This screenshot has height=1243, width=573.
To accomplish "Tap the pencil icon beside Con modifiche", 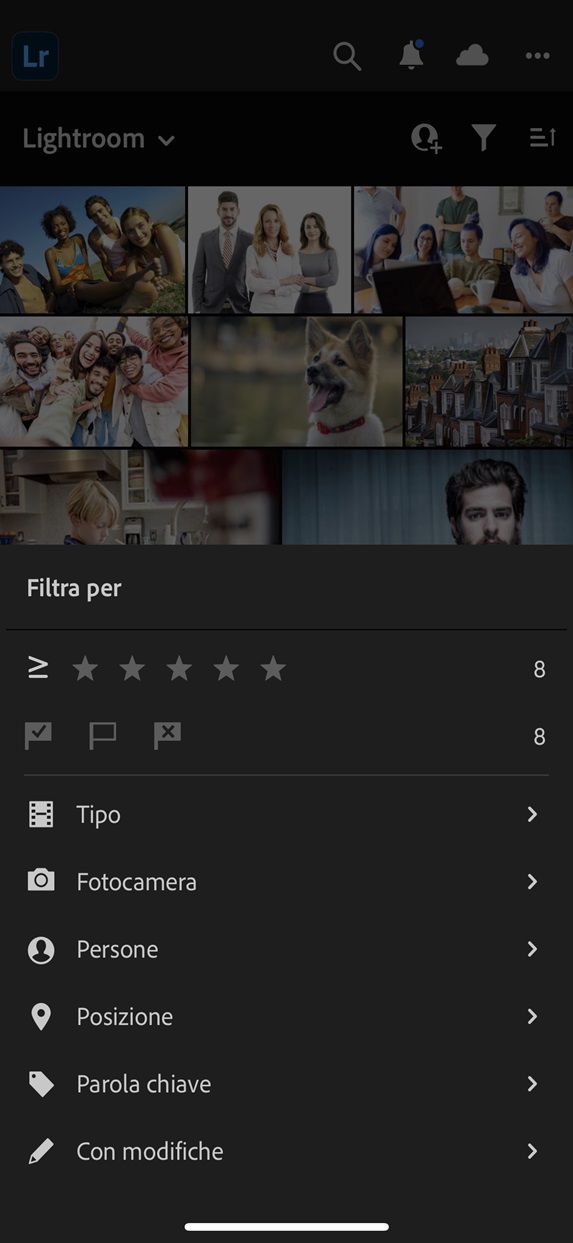I will click(x=41, y=1151).
